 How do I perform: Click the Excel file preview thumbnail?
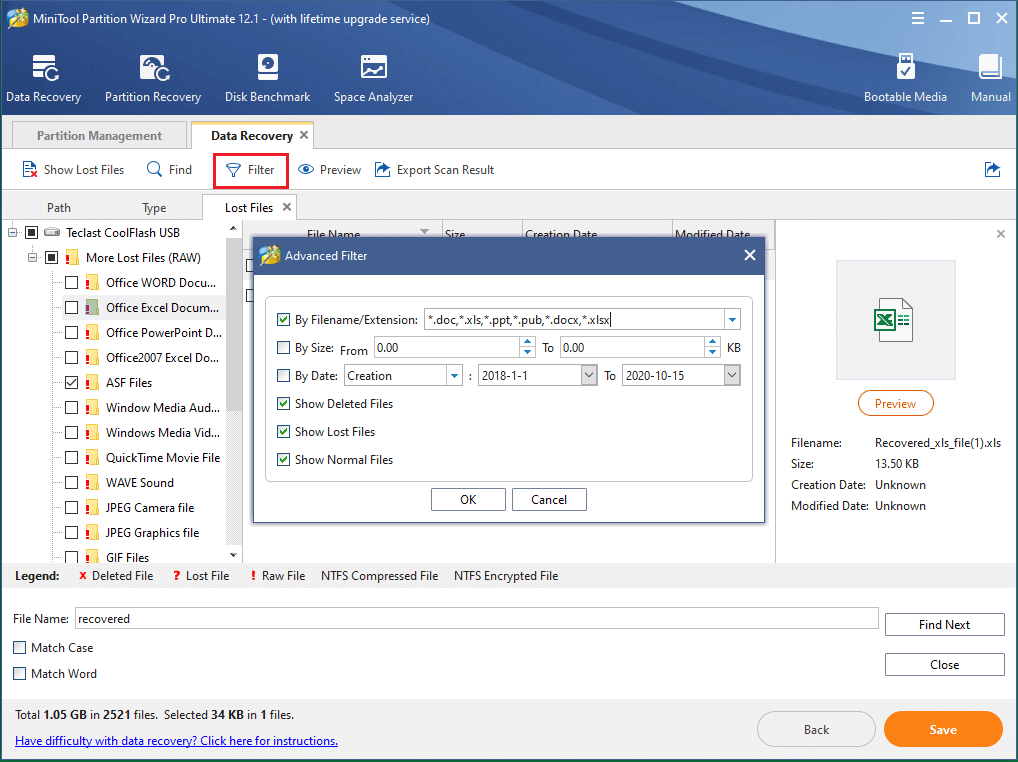[x=895, y=320]
